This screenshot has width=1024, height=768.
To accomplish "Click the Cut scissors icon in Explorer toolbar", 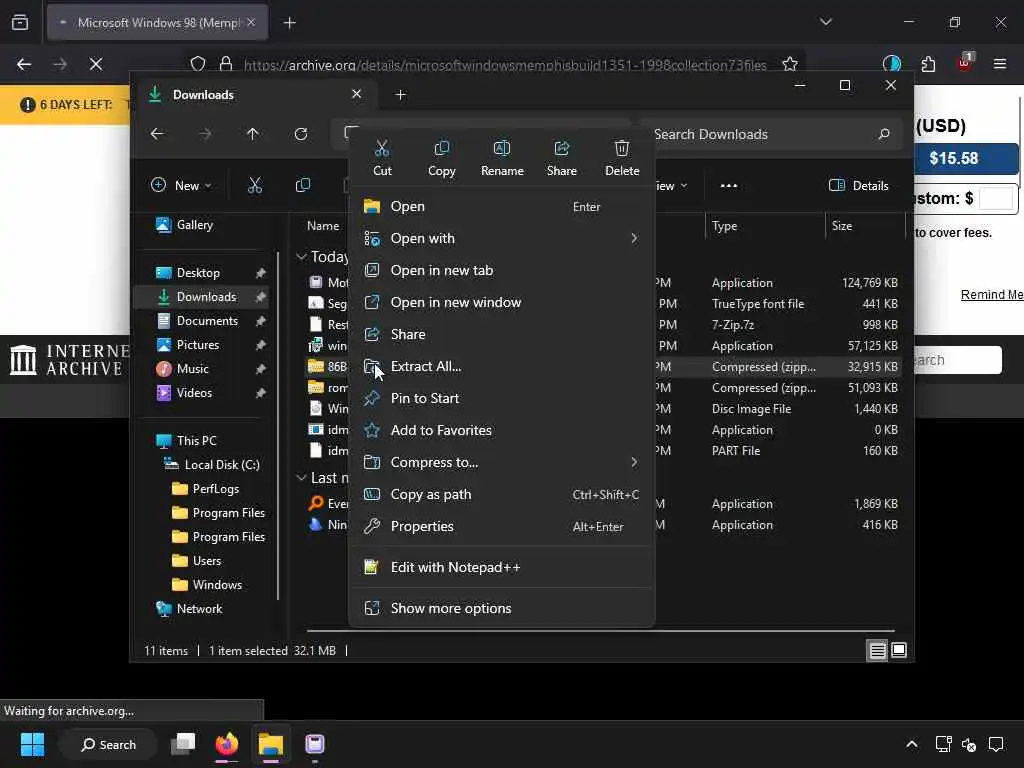I will [x=255, y=185].
